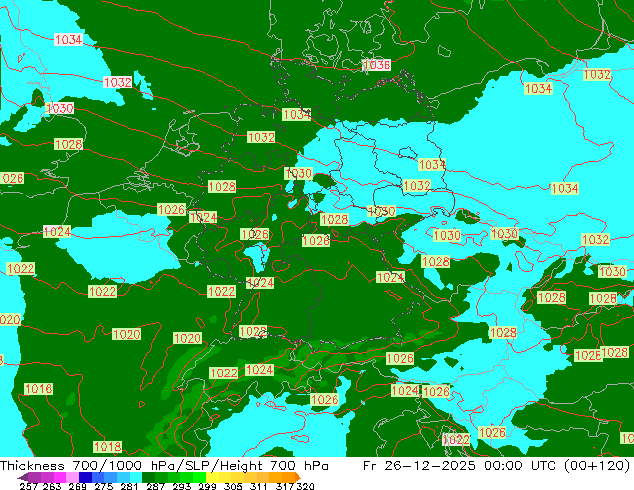Click the orange arrow at the legend end
634x490 pixels.
tap(298, 477)
